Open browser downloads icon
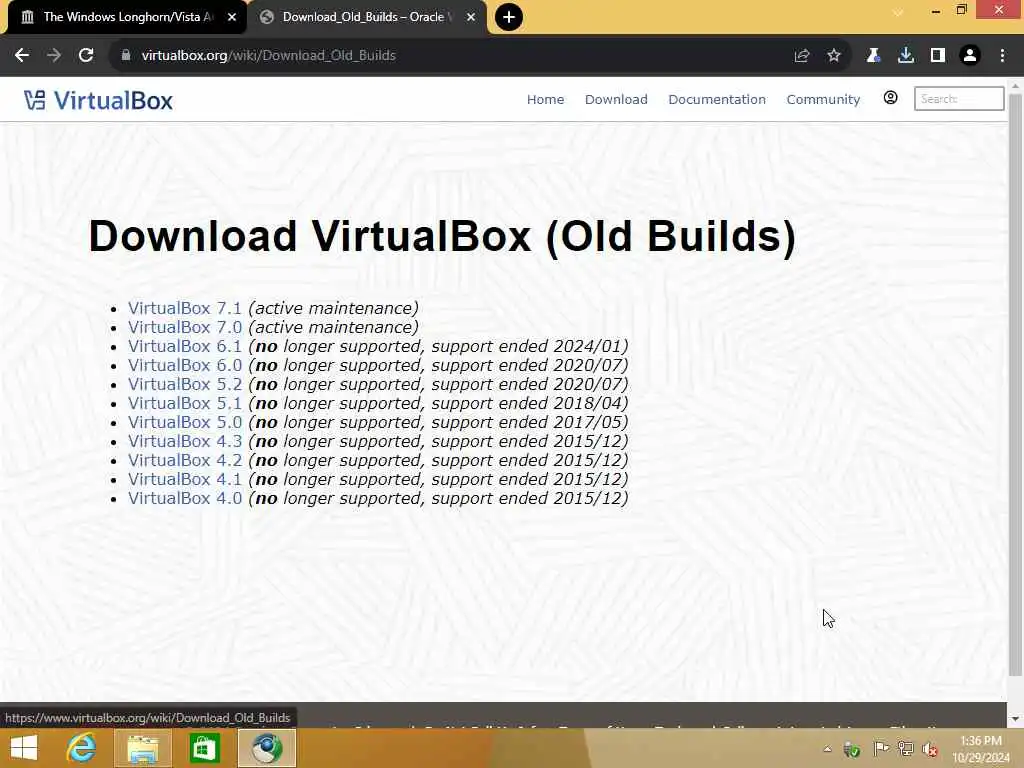 (906, 56)
